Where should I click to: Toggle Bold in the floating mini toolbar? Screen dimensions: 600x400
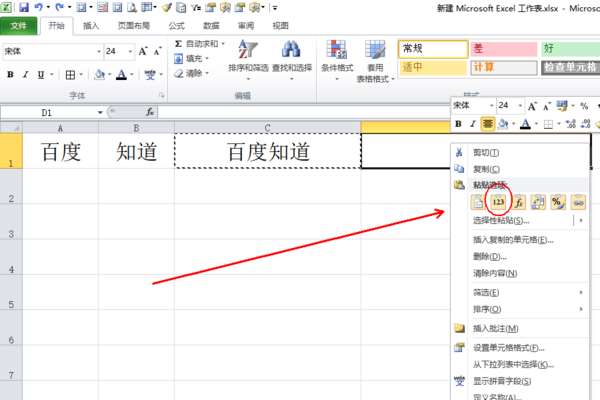click(458, 124)
